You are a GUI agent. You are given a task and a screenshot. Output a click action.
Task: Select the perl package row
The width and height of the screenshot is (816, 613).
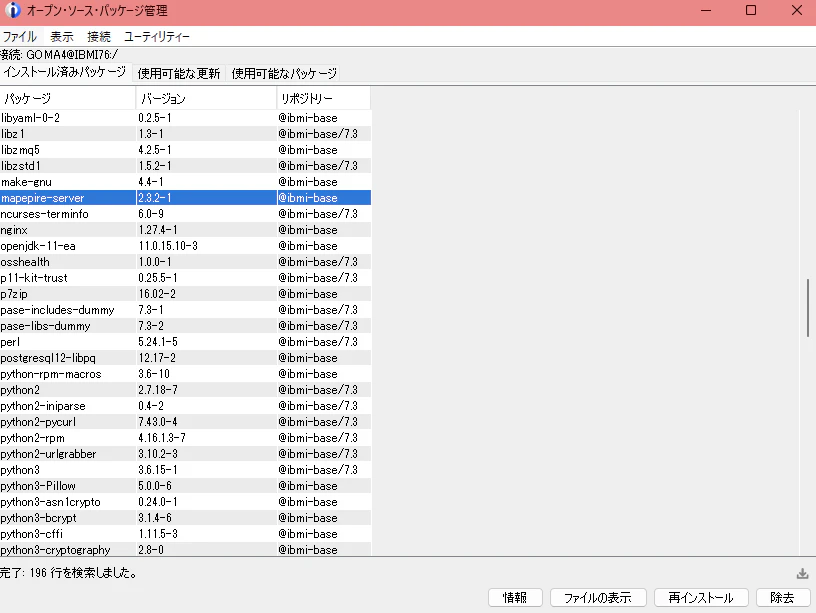point(185,342)
